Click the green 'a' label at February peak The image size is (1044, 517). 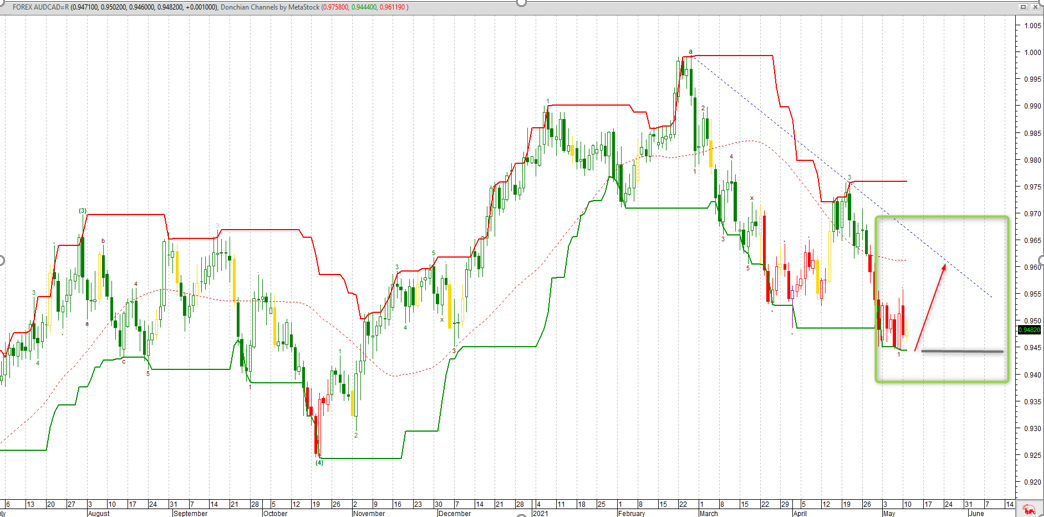click(x=690, y=51)
